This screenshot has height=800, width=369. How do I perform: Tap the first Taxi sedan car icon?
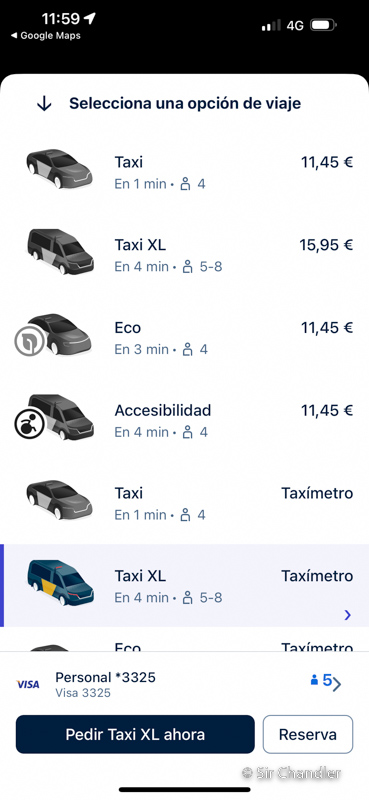pos(60,169)
